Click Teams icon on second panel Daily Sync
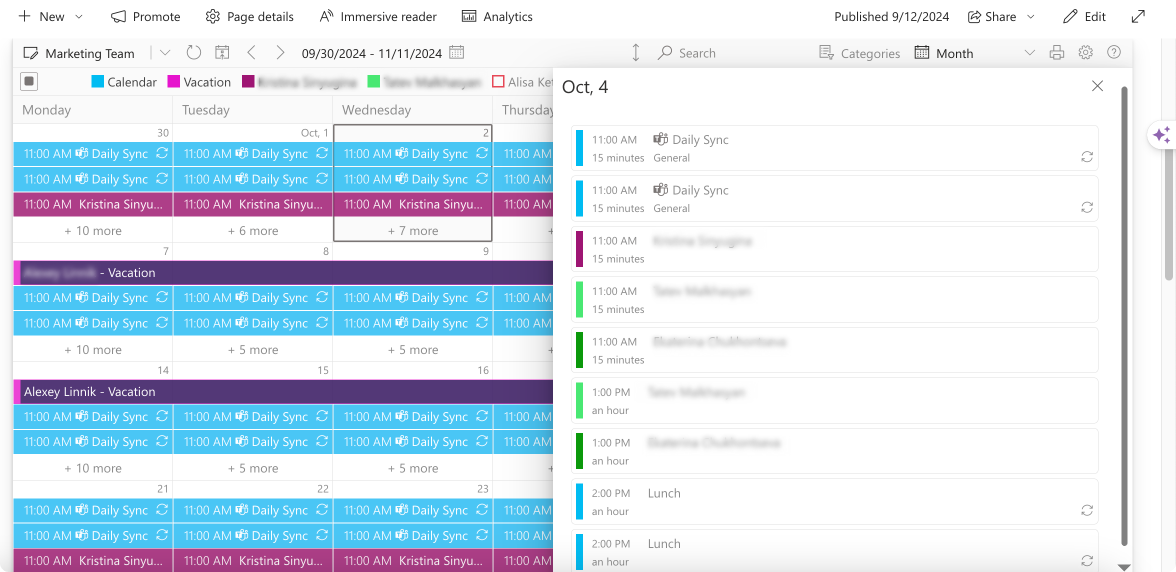Viewport: 1176px width, 572px height. click(661, 190)
